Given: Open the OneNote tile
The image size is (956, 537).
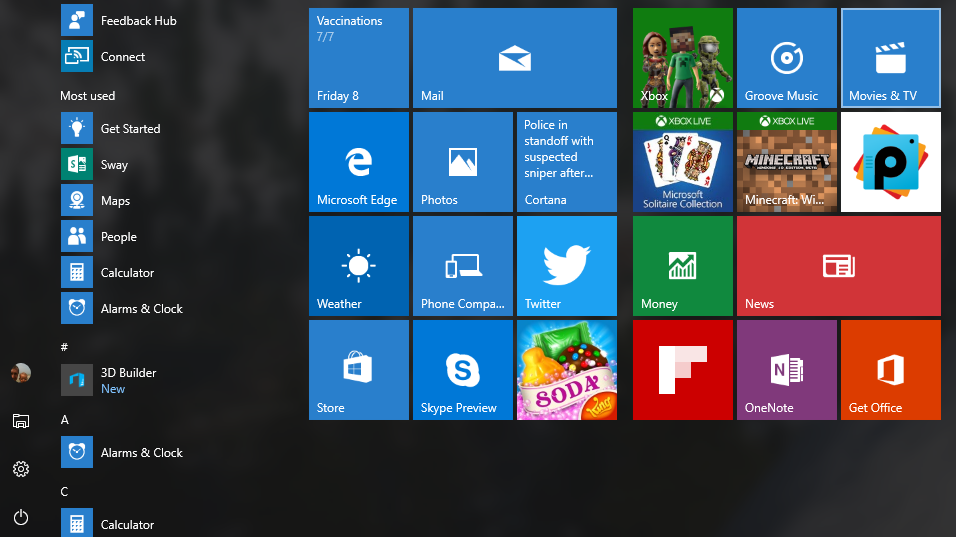Looking at the screenshot, I should click(786, 369).
